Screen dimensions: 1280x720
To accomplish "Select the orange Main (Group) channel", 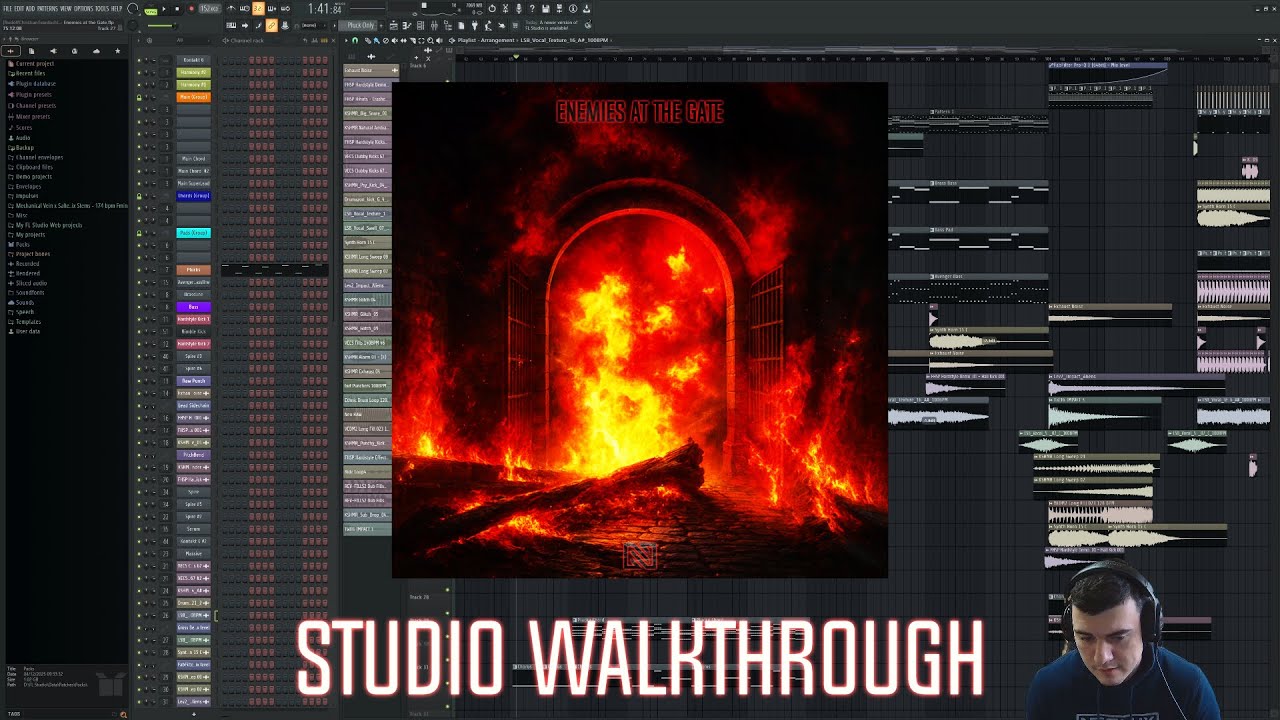I will [x=193, y=97].
